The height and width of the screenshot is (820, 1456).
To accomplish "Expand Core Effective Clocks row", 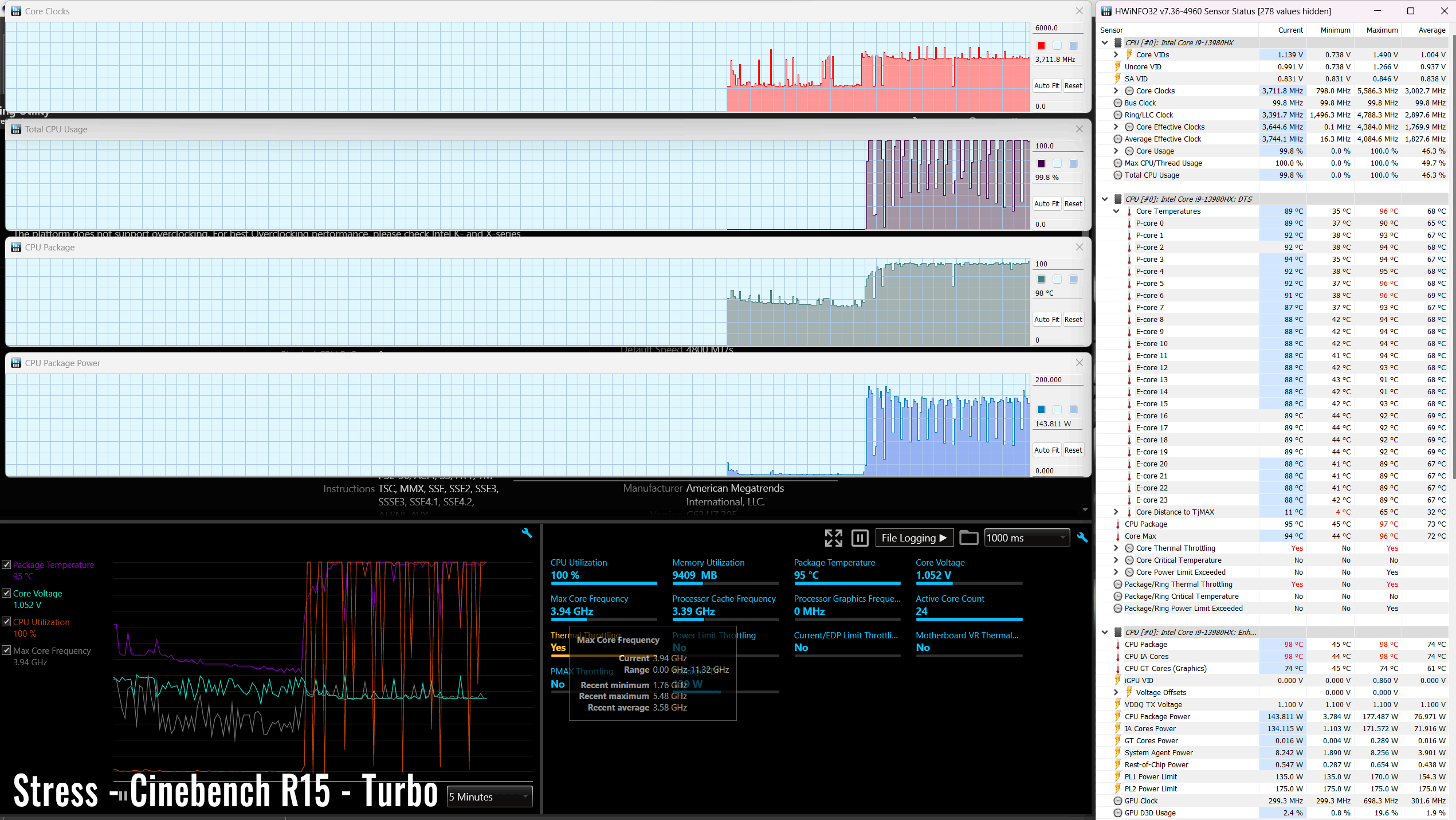I will (x=1116, y=127).
